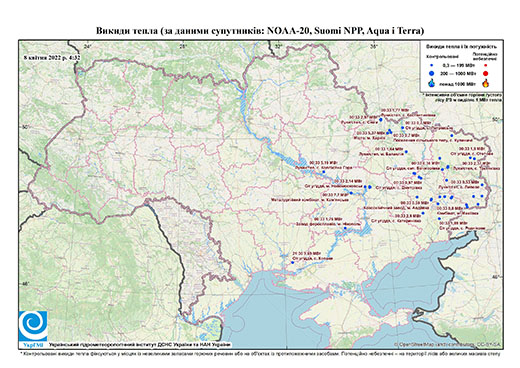
Task: Click the large red circle legend symbol
Action: point(486,73)
